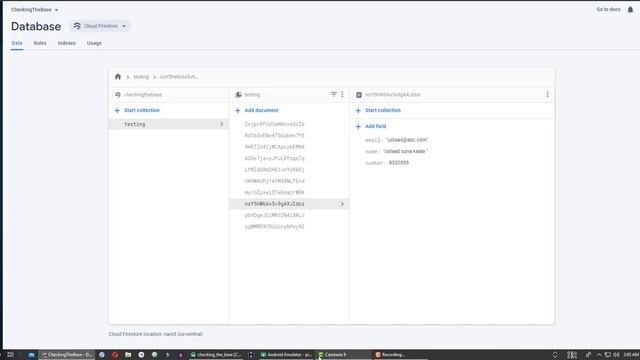Image resolution: width=640 pixels, height=360 pixels.
Task: Open the checking_the_base taskbar window
Action: pyautogui.click(x=216, y=355)
